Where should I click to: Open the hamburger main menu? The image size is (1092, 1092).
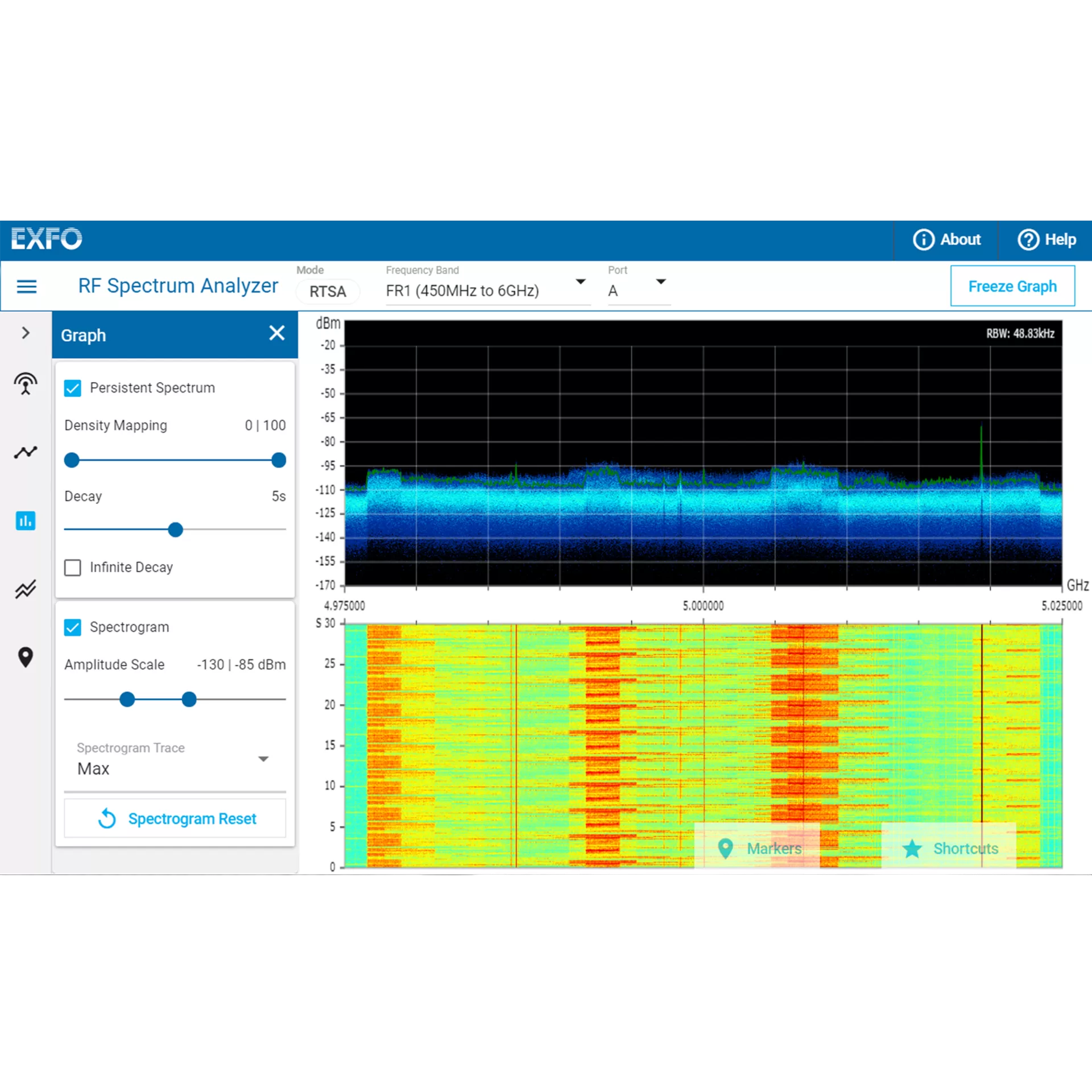pyautogui.click(x=27, y=287)
